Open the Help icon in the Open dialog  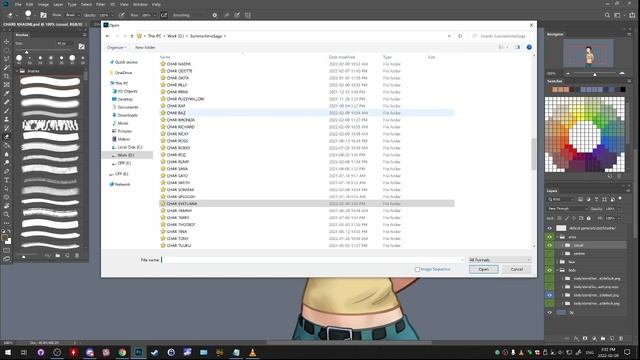529,47
